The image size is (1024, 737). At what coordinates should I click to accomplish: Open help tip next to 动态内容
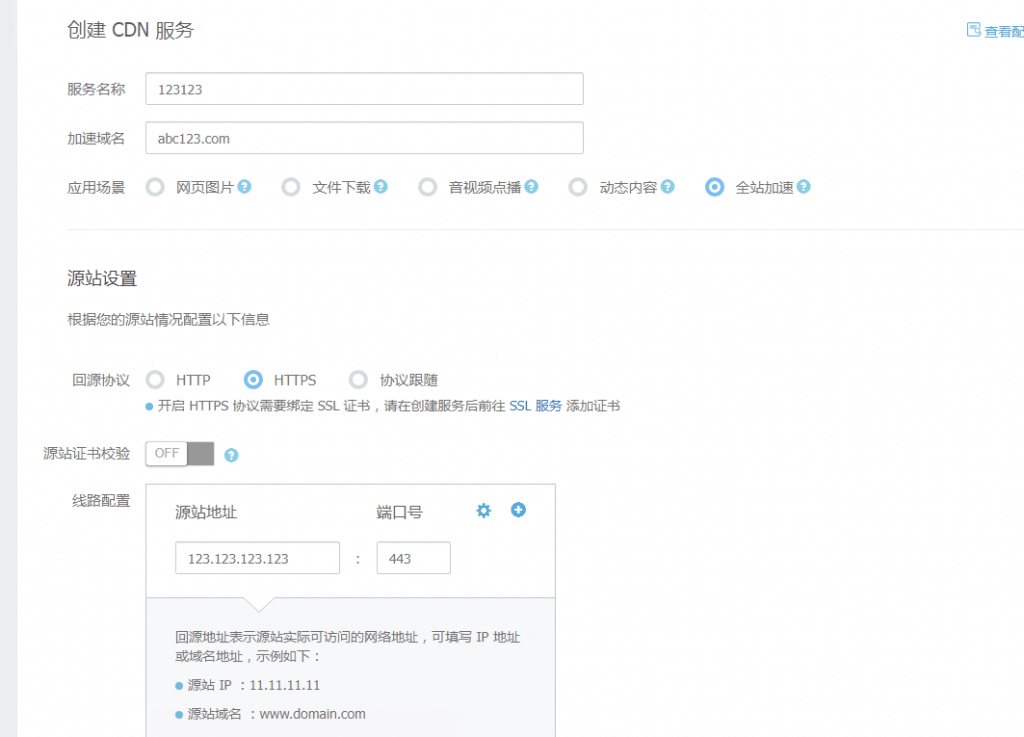pos(669,186)
